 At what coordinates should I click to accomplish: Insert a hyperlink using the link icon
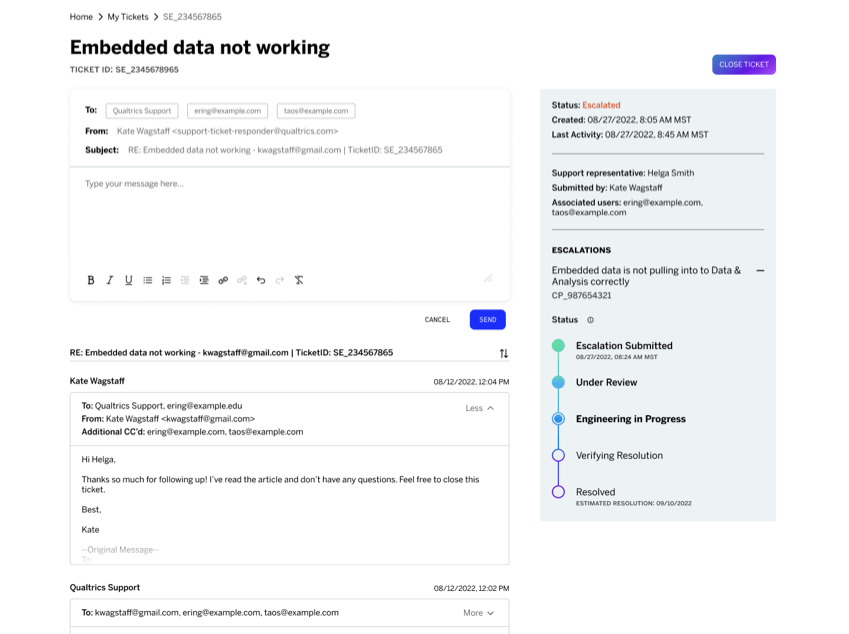[x=223, y=280]
